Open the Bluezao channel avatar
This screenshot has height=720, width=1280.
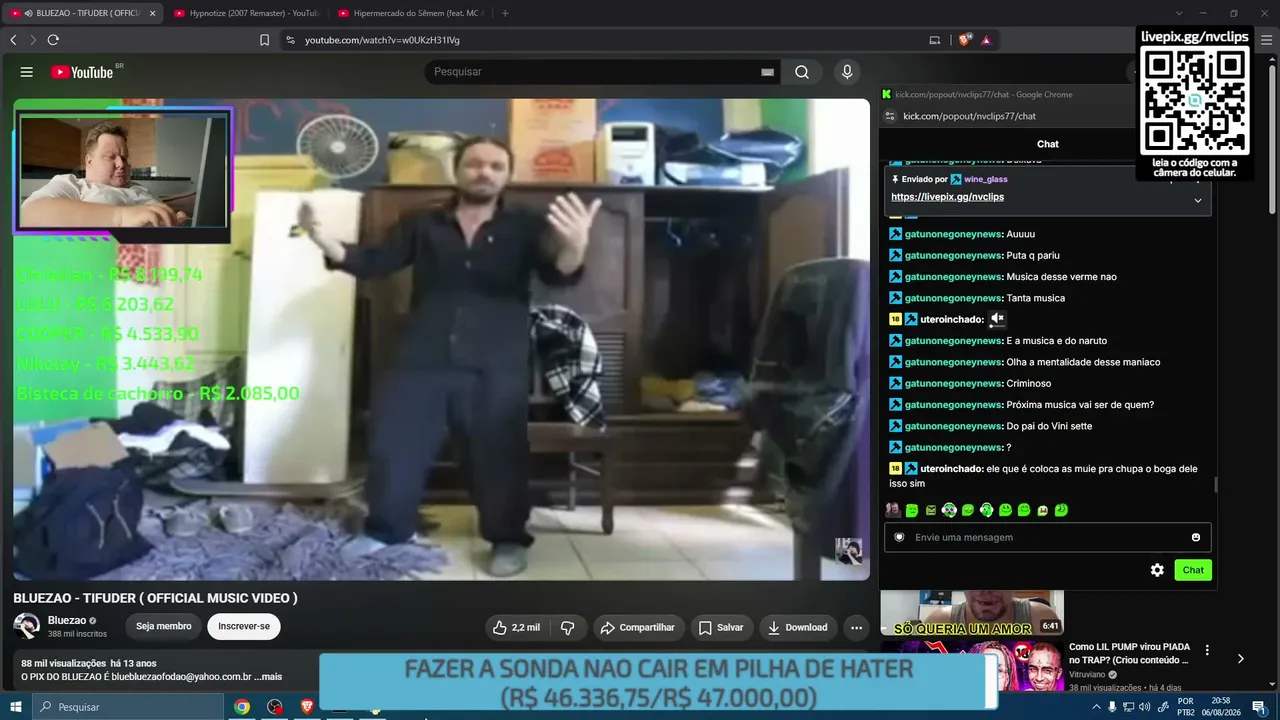pyautogui.click(x=27, y=627)
